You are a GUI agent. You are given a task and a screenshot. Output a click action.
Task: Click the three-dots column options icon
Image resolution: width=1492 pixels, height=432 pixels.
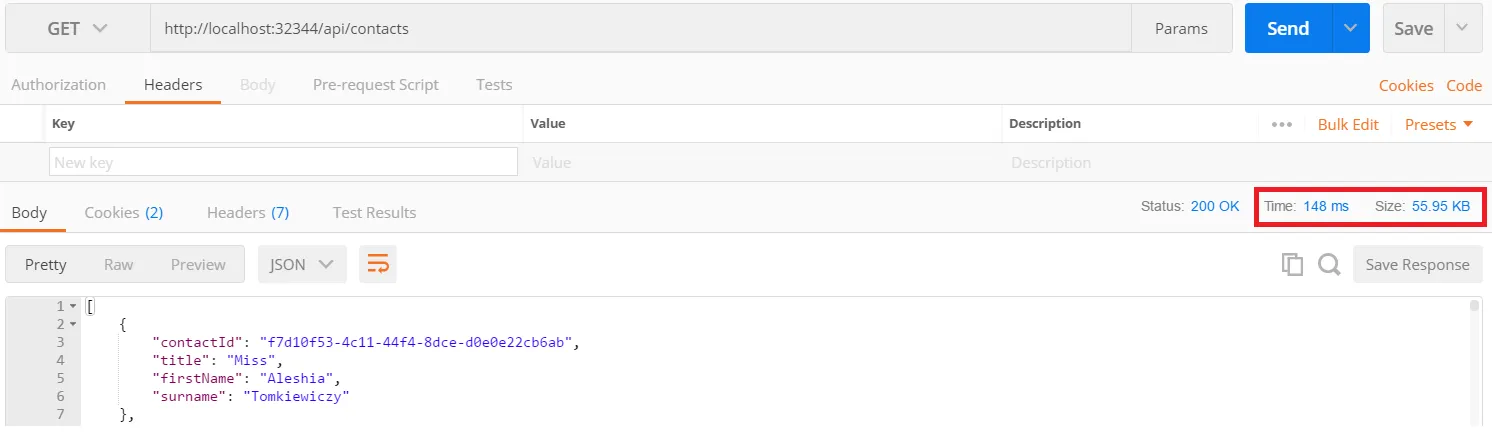[x=1281, y=124]
